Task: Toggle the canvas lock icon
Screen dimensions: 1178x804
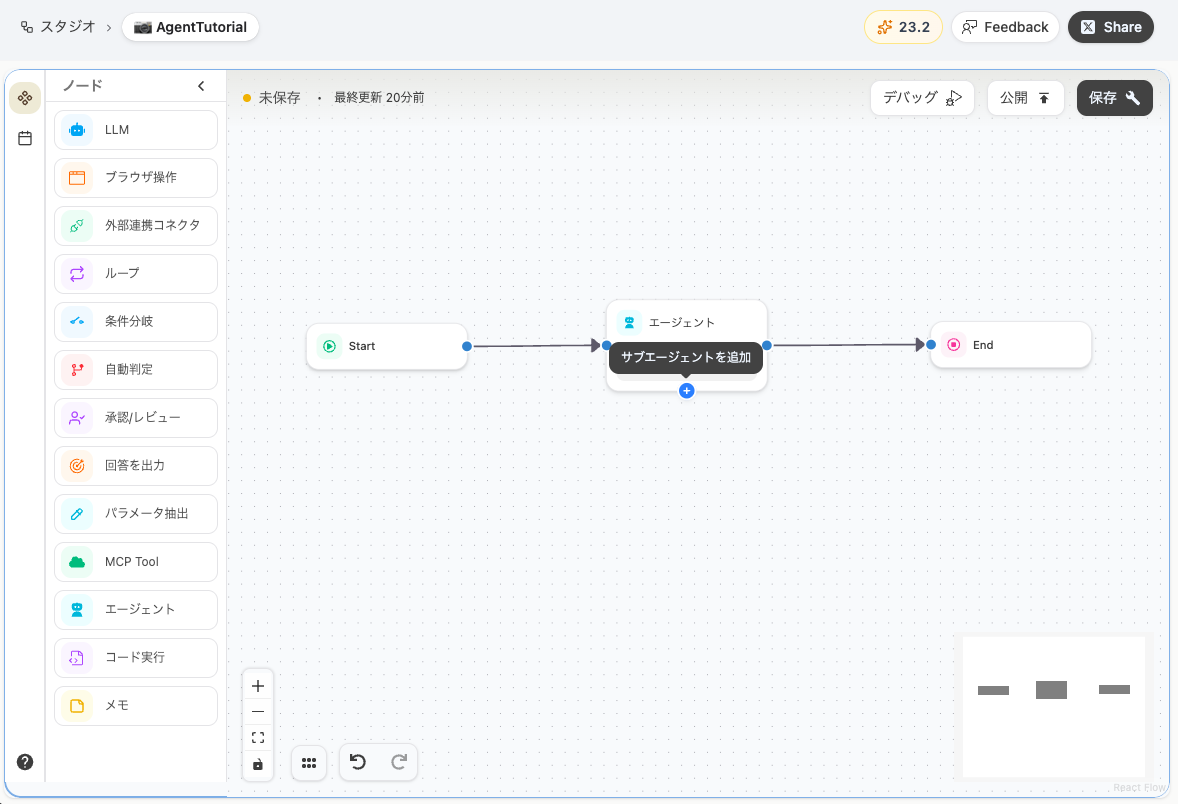Action: coord(258,765)
